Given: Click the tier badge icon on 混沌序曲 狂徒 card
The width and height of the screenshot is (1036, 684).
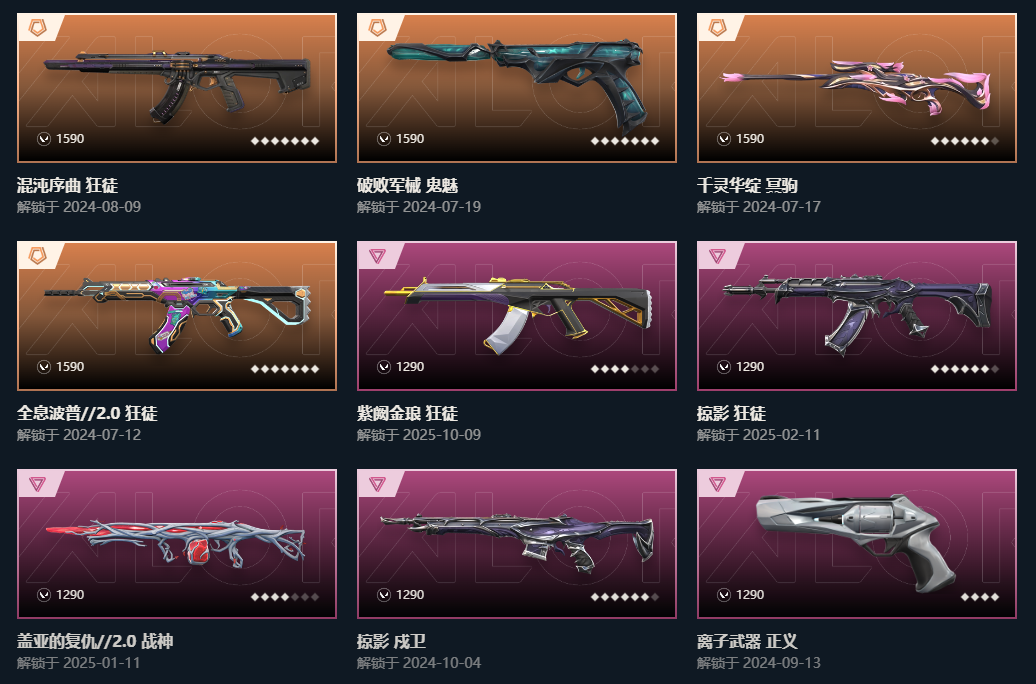Looking at the screenshot, I should click(x=38, y=28).
